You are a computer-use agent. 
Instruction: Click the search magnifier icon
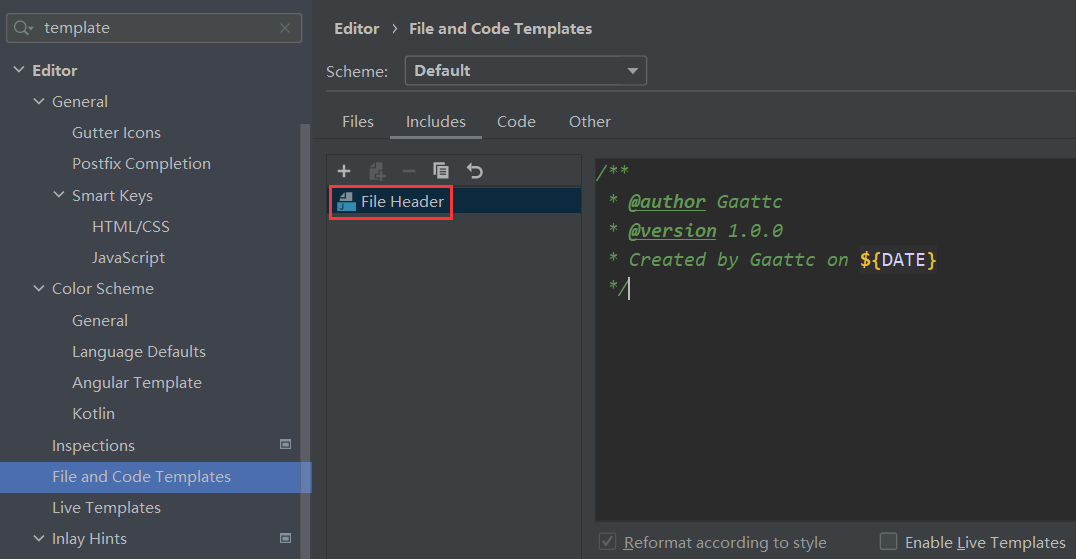23,28
